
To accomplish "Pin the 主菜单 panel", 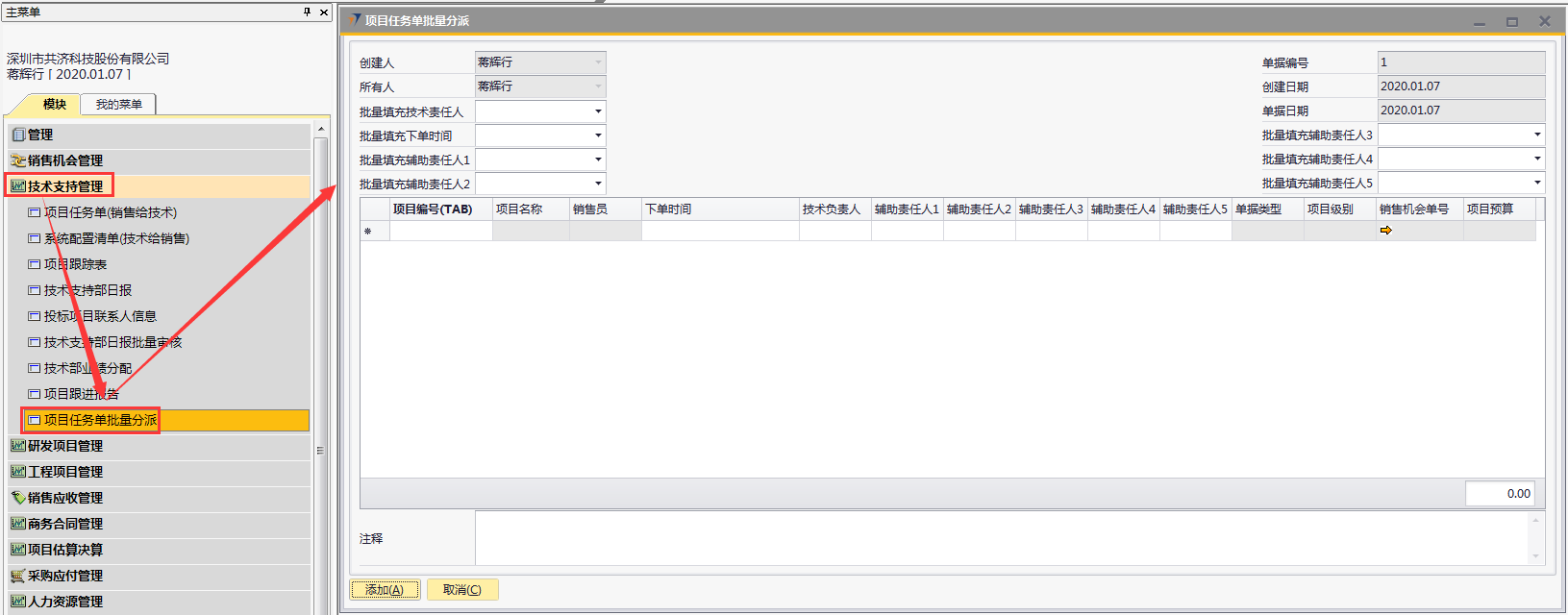I will pyautogui.click(x=308, y=12).
